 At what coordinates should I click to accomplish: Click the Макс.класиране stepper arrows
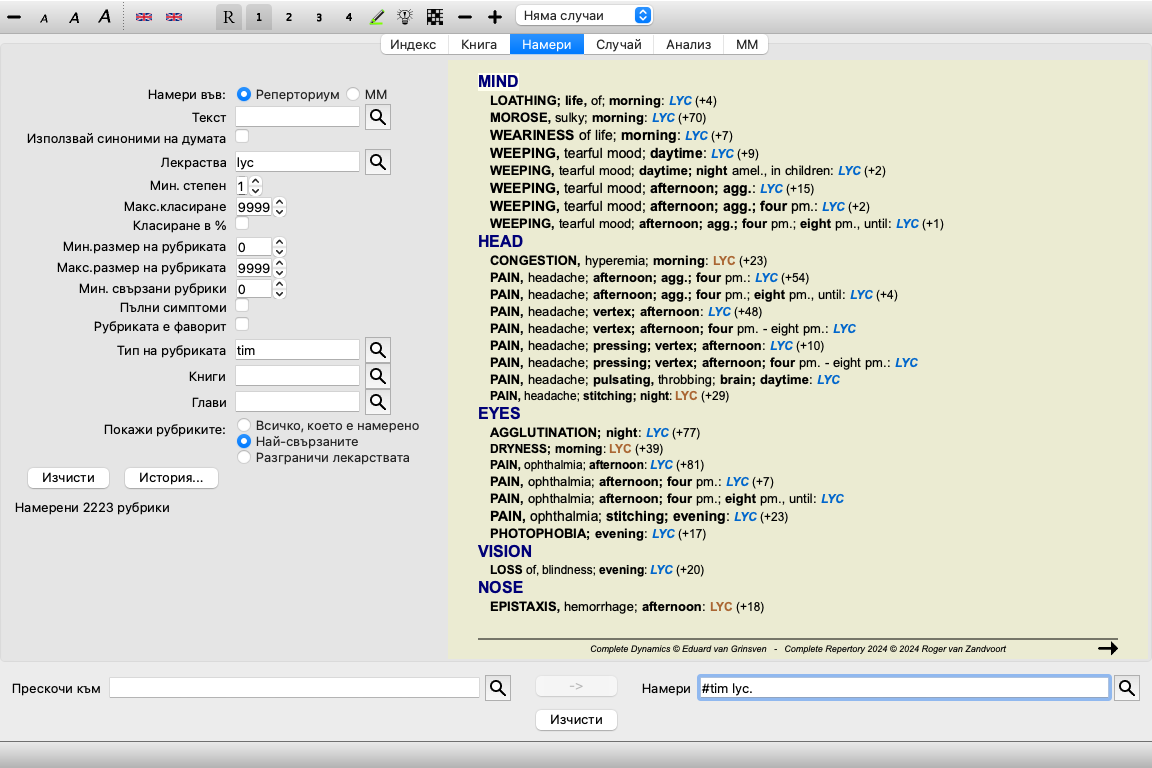(x=280, y=207)
